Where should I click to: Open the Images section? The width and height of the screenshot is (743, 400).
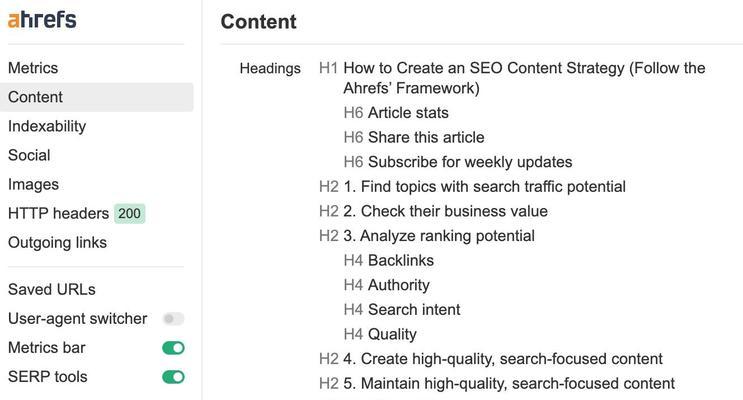pyautogui.click(x=33, y=184)
